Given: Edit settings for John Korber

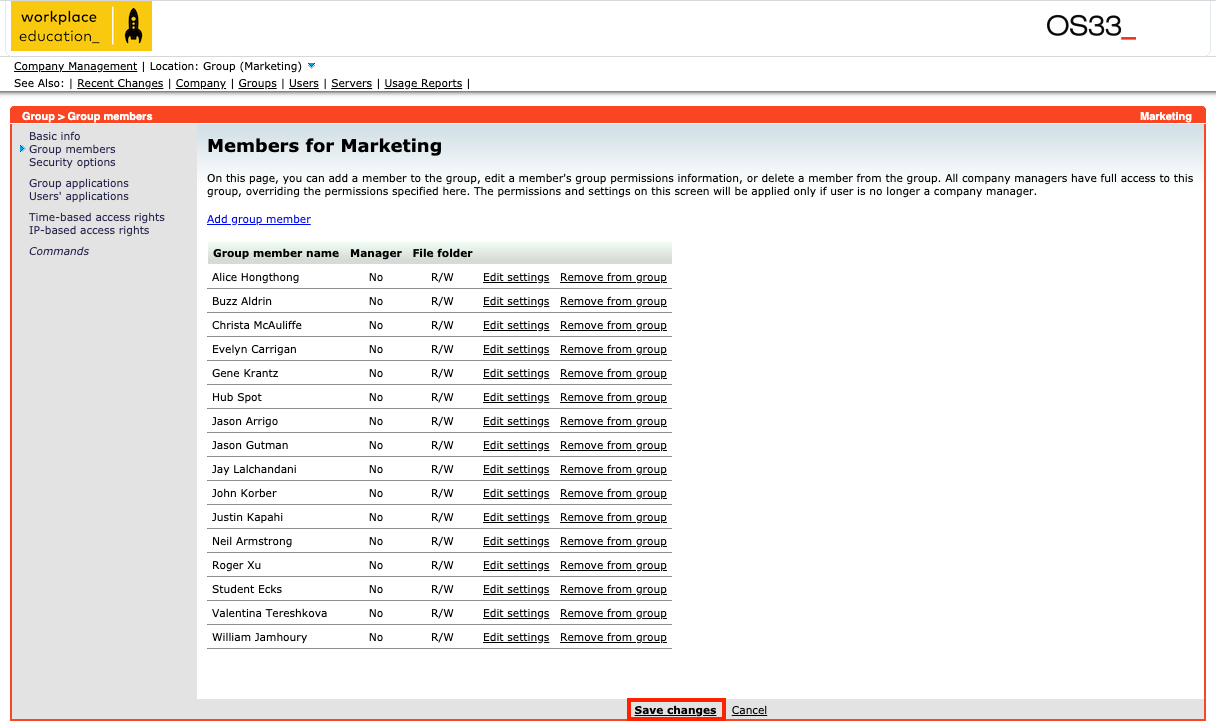Looking at the screenshot, I should point(516,493).
